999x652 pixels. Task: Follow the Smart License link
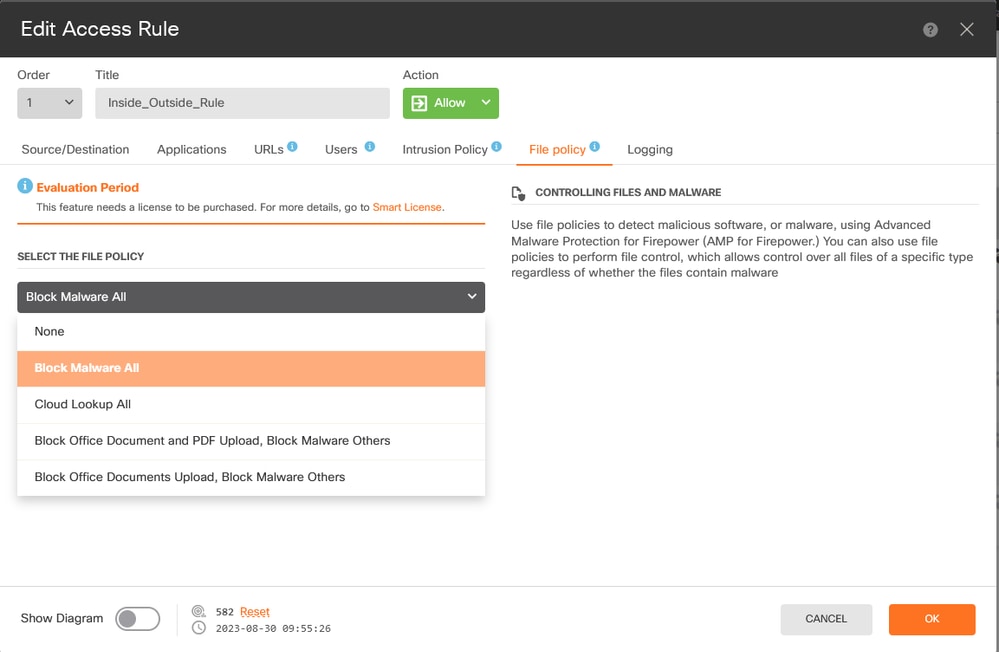point(407,207)
